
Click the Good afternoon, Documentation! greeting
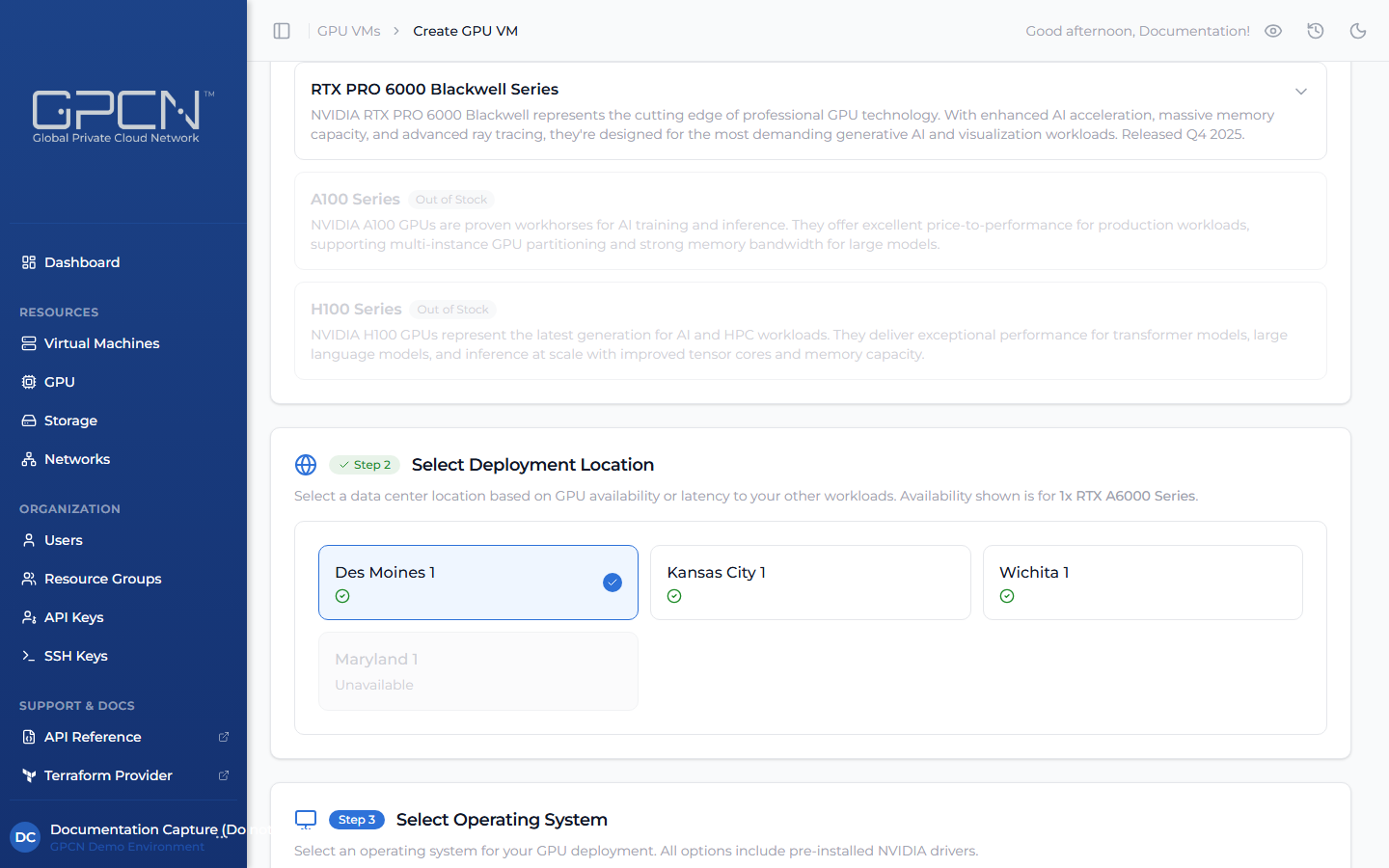coord(1138,31)
